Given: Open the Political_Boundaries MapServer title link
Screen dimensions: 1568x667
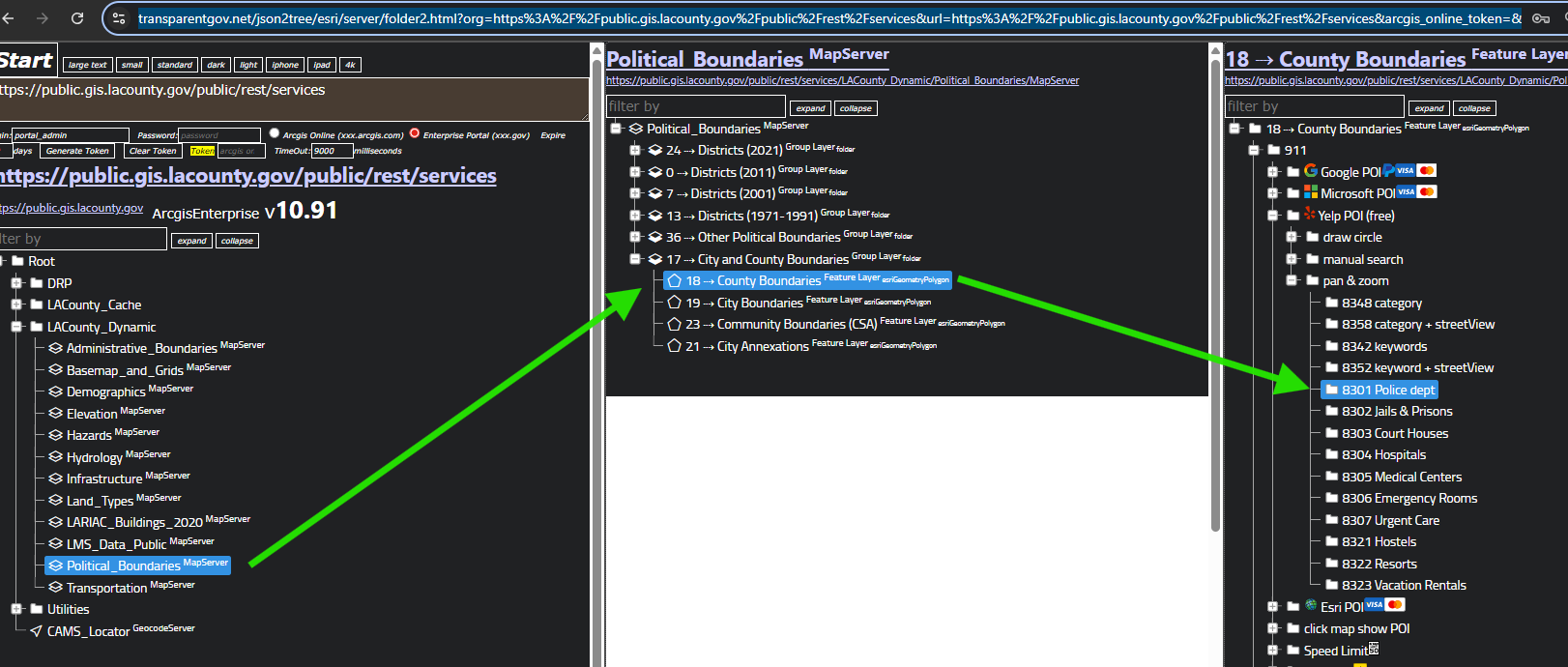Looking at the screenshot, I should click(x=705, y=59).
